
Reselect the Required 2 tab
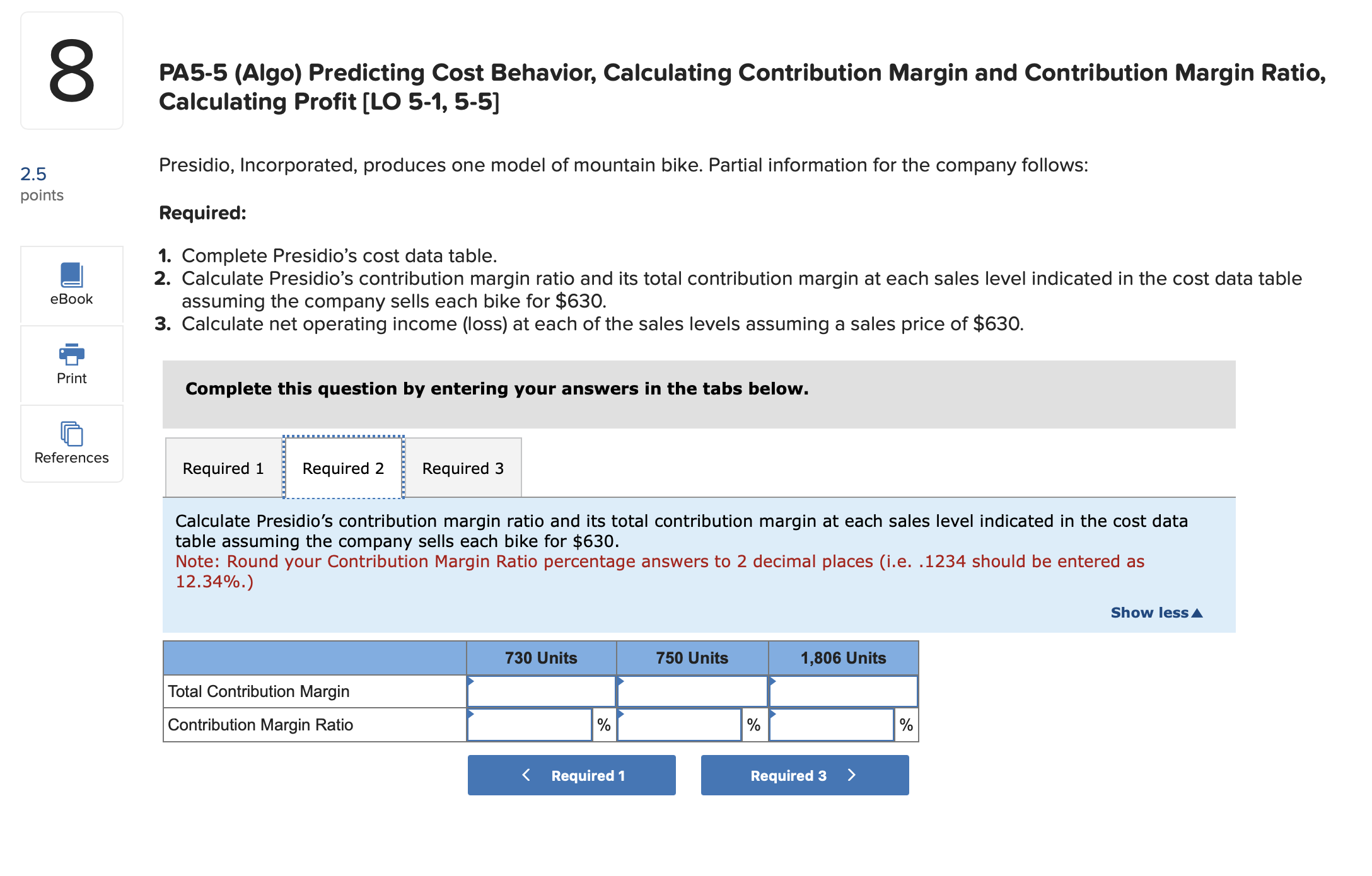[x=342, y=468]
